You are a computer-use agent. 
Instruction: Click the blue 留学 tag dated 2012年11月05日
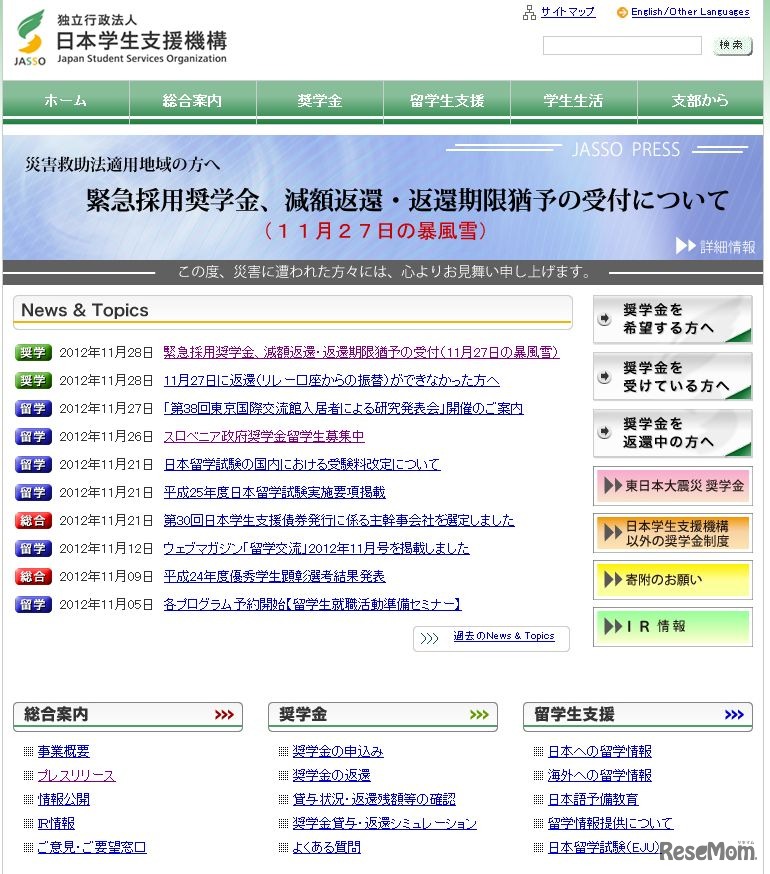[x=33, y=604]
